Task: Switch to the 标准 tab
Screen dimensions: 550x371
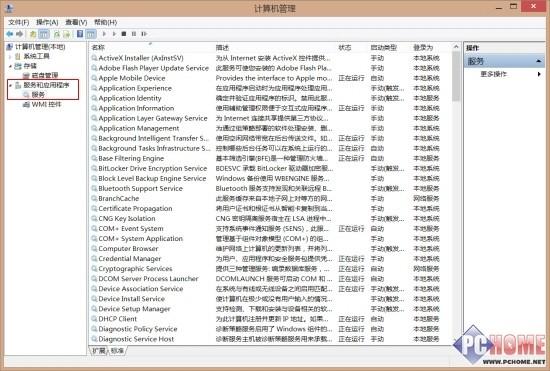Action: (117, 350)
